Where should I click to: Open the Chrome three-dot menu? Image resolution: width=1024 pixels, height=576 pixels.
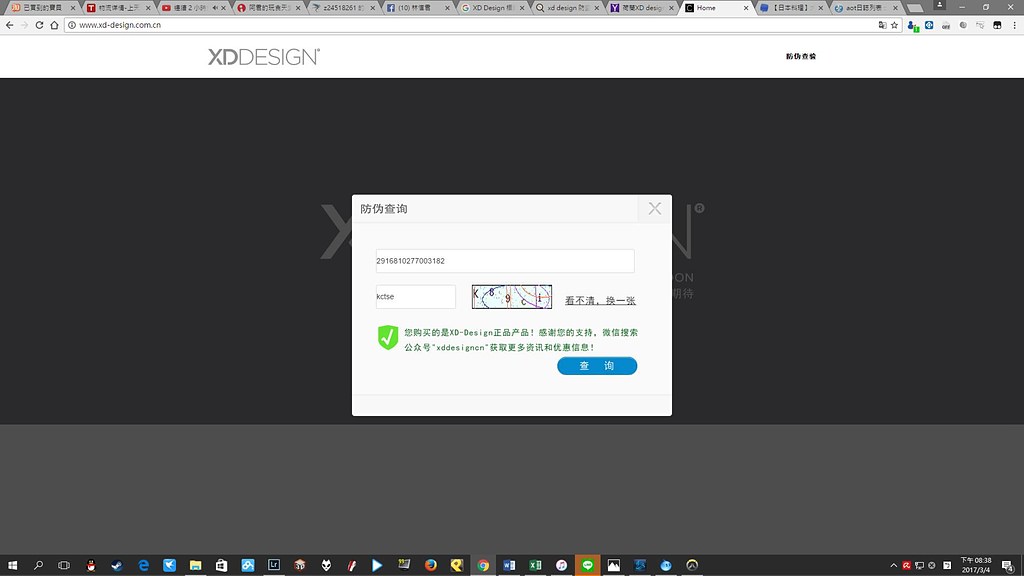click(1014, 25)
